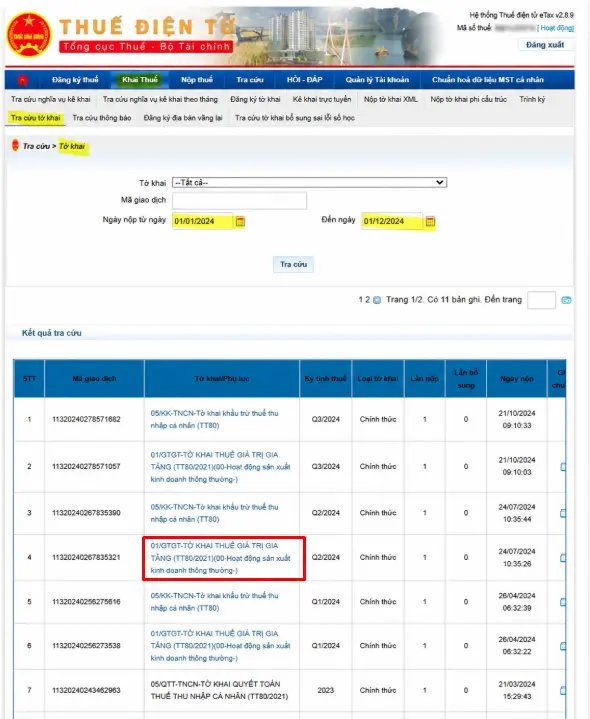The width and height of the screenshot is (590, 719).
Task: Open the Q3/2024 05/KK-TNCN declaration link
Action: point(215,419)
